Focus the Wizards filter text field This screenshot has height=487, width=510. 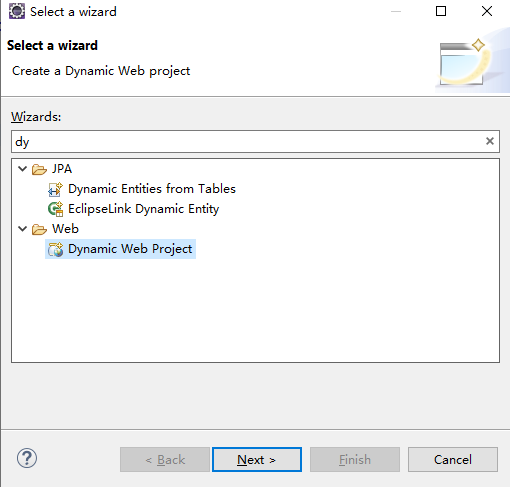click(248, 142)
